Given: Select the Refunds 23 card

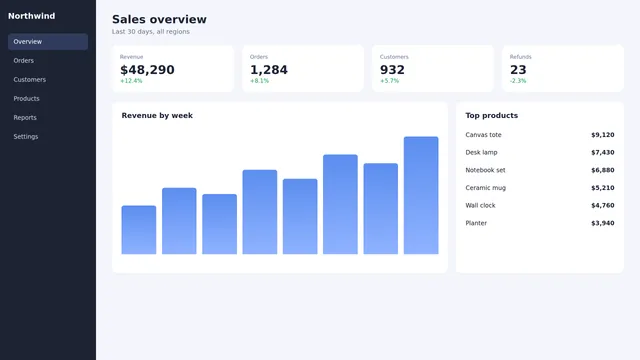Looking at the screenshot, I should pyautogui.click(x=563, y=69).
